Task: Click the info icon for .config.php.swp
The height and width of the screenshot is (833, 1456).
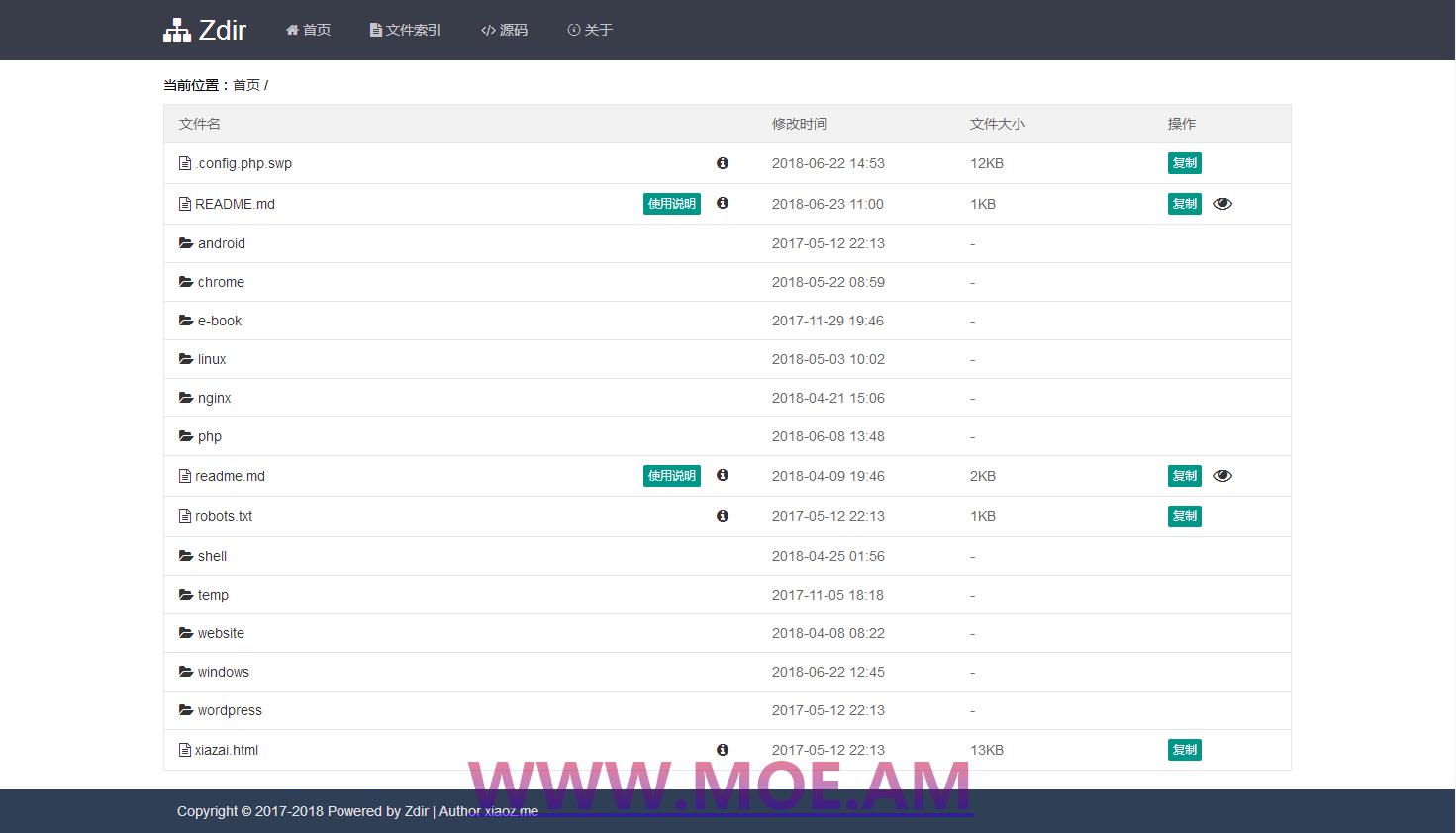Action: 723,163
